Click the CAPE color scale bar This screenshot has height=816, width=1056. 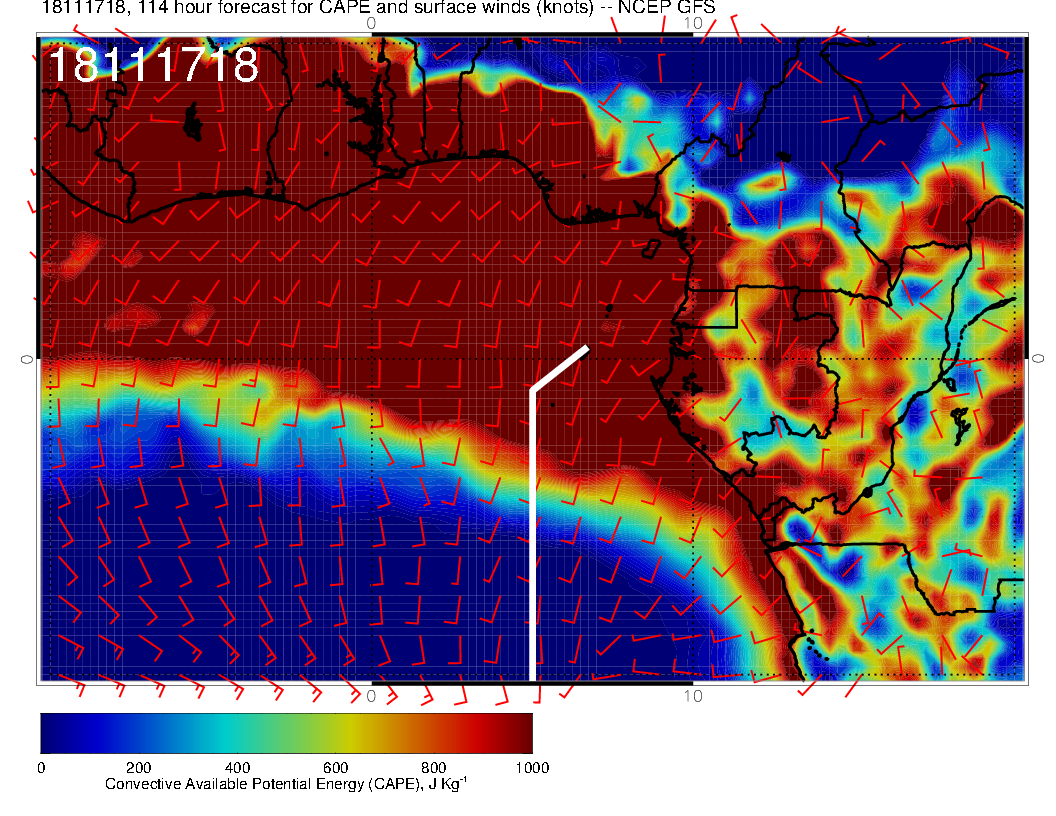(286, 733)
